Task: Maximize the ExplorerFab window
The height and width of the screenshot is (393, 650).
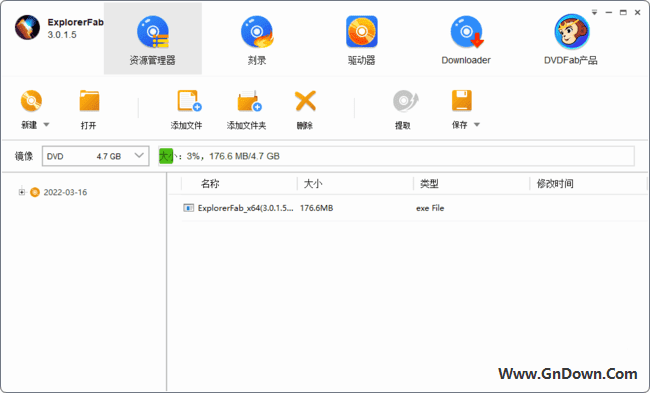Action: pyautogui.click(x=623, y=12)
